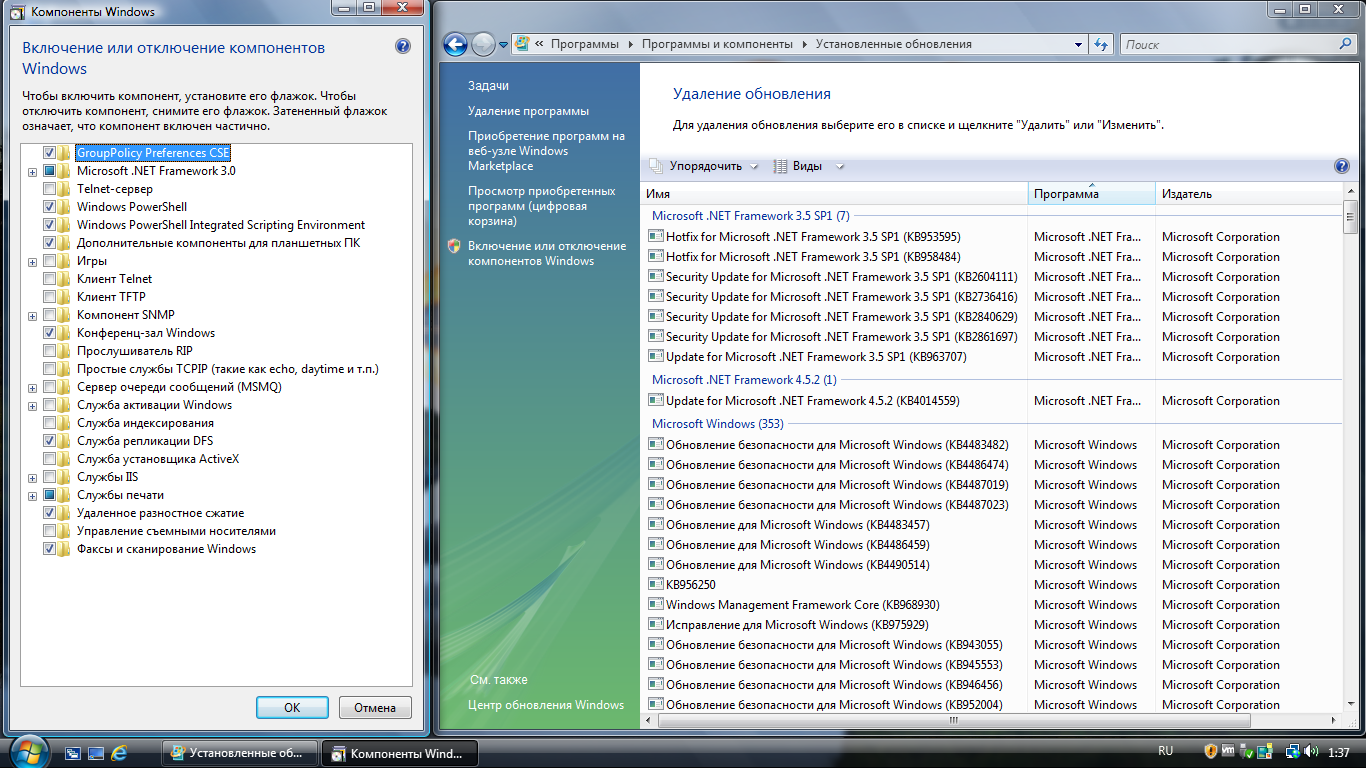This screenshot has width=1366, height=768.
Task: Click the refresh button beside the address bar
Action: (x=1101, y=44)
